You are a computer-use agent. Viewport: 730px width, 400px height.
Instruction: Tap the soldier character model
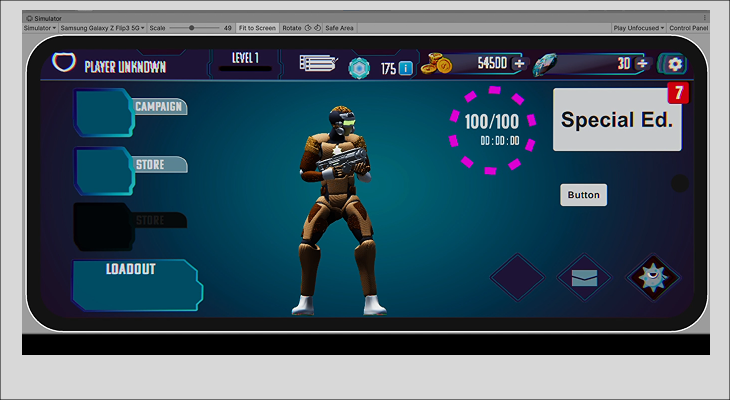339,210
